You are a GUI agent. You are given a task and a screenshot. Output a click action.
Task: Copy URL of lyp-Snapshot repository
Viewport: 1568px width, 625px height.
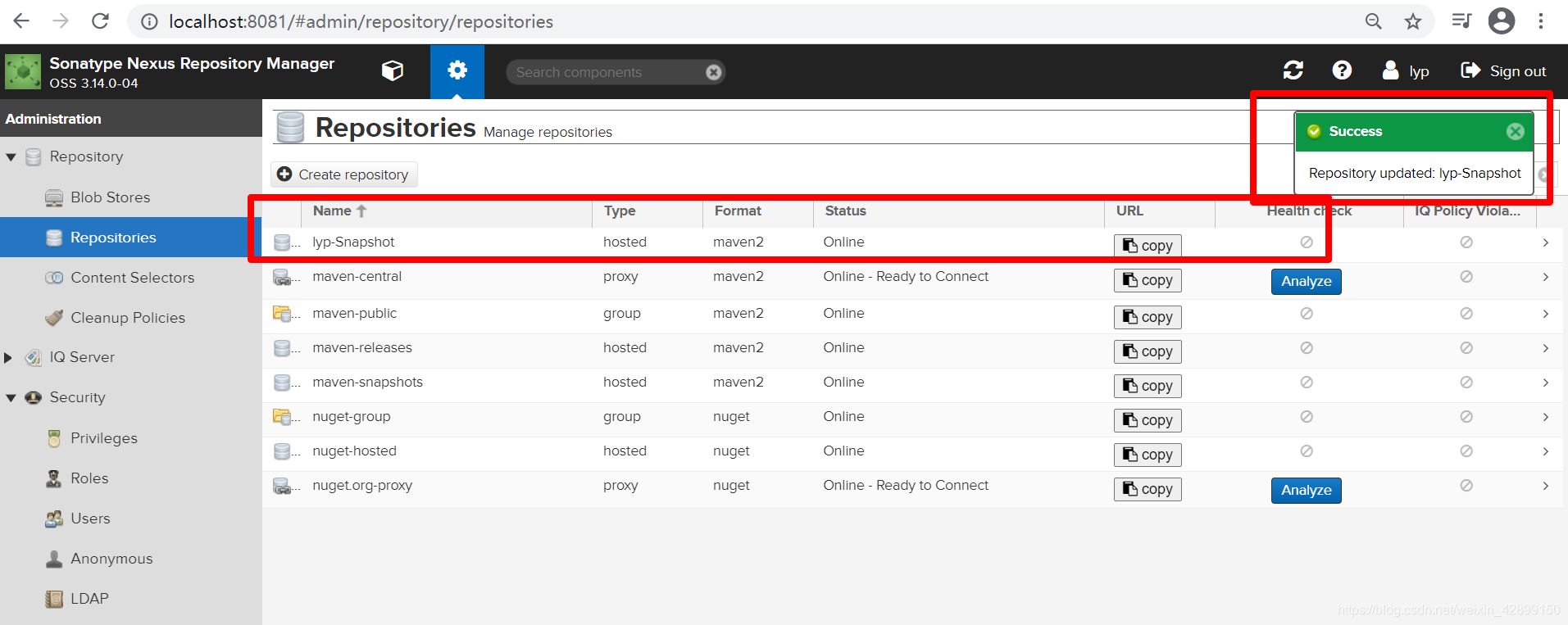[1148, 246]
